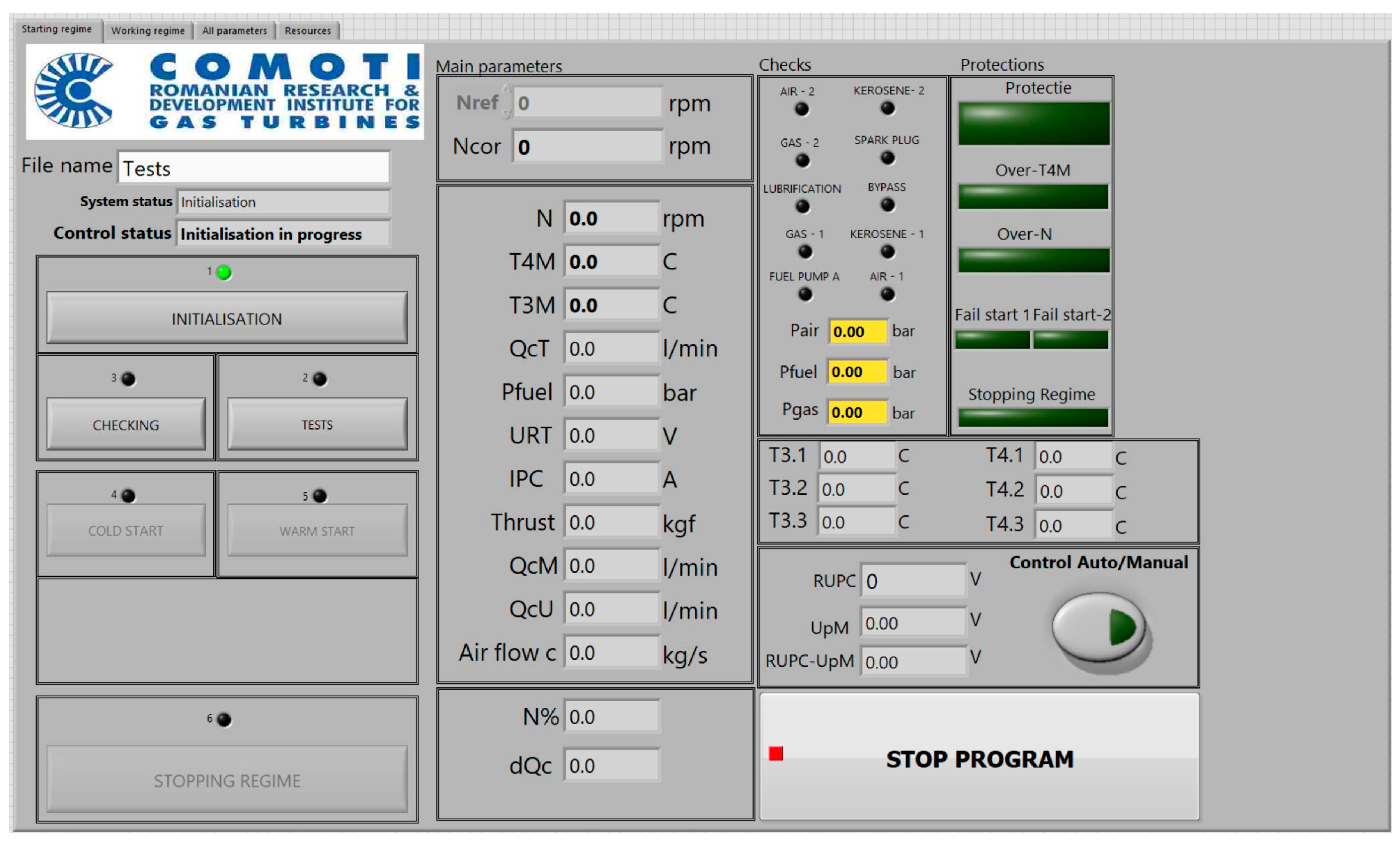Toggle the Control Auto/Manual switch
This screenshot has height=845, width=1400.
pyautogui.click(x=1098, y=627)
